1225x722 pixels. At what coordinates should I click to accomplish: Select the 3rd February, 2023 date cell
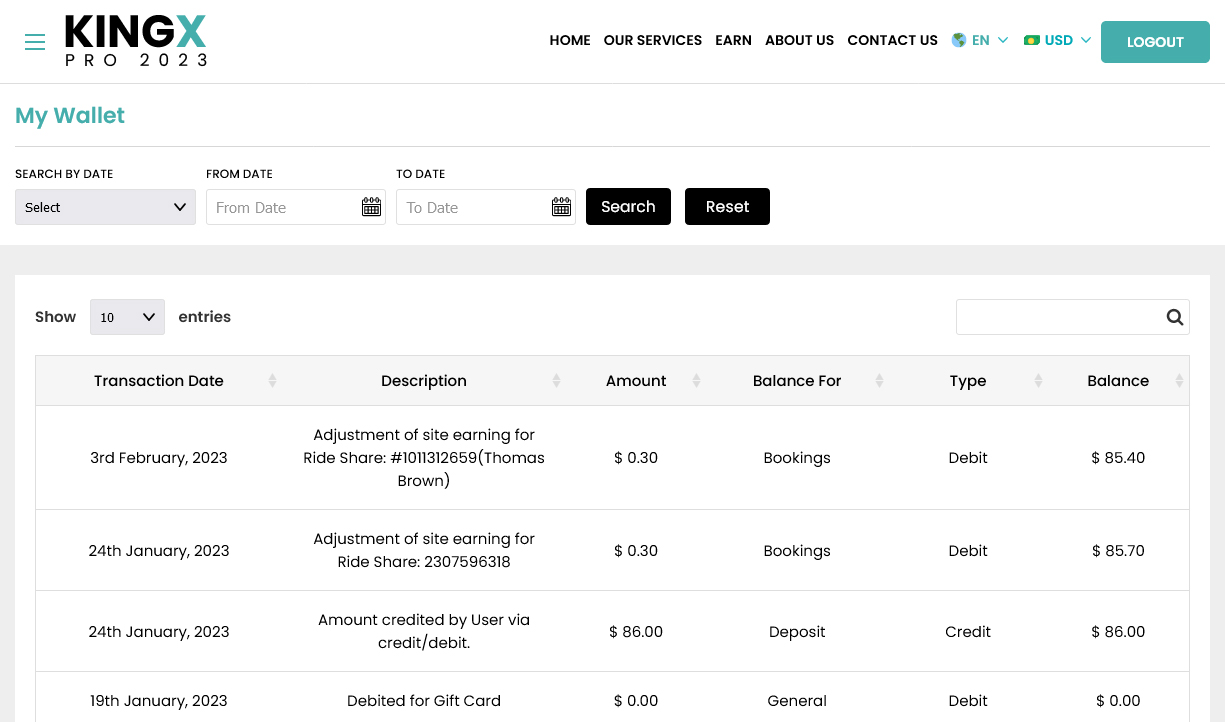pos(159,458)
